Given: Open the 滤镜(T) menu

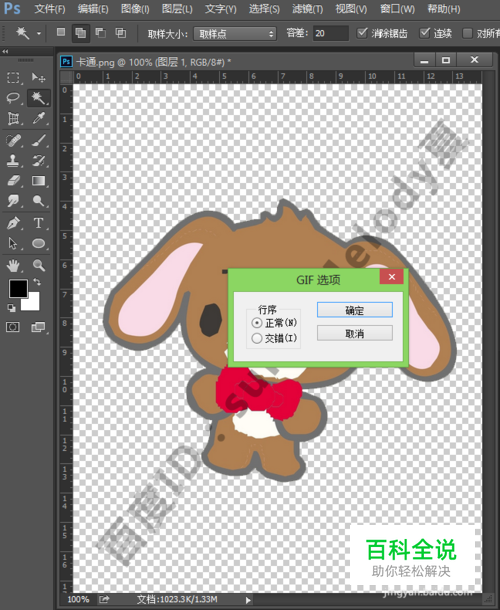Looking at the screenshot, I should pos(307,9).
